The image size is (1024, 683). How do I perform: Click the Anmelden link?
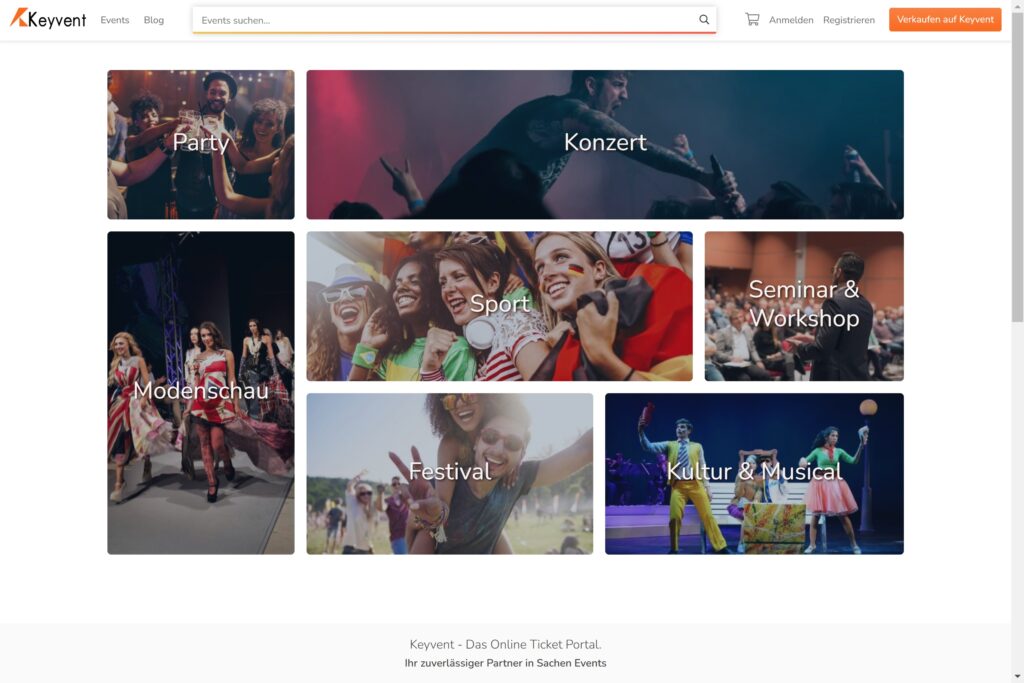pyautogui.click(x=791, y=20)
